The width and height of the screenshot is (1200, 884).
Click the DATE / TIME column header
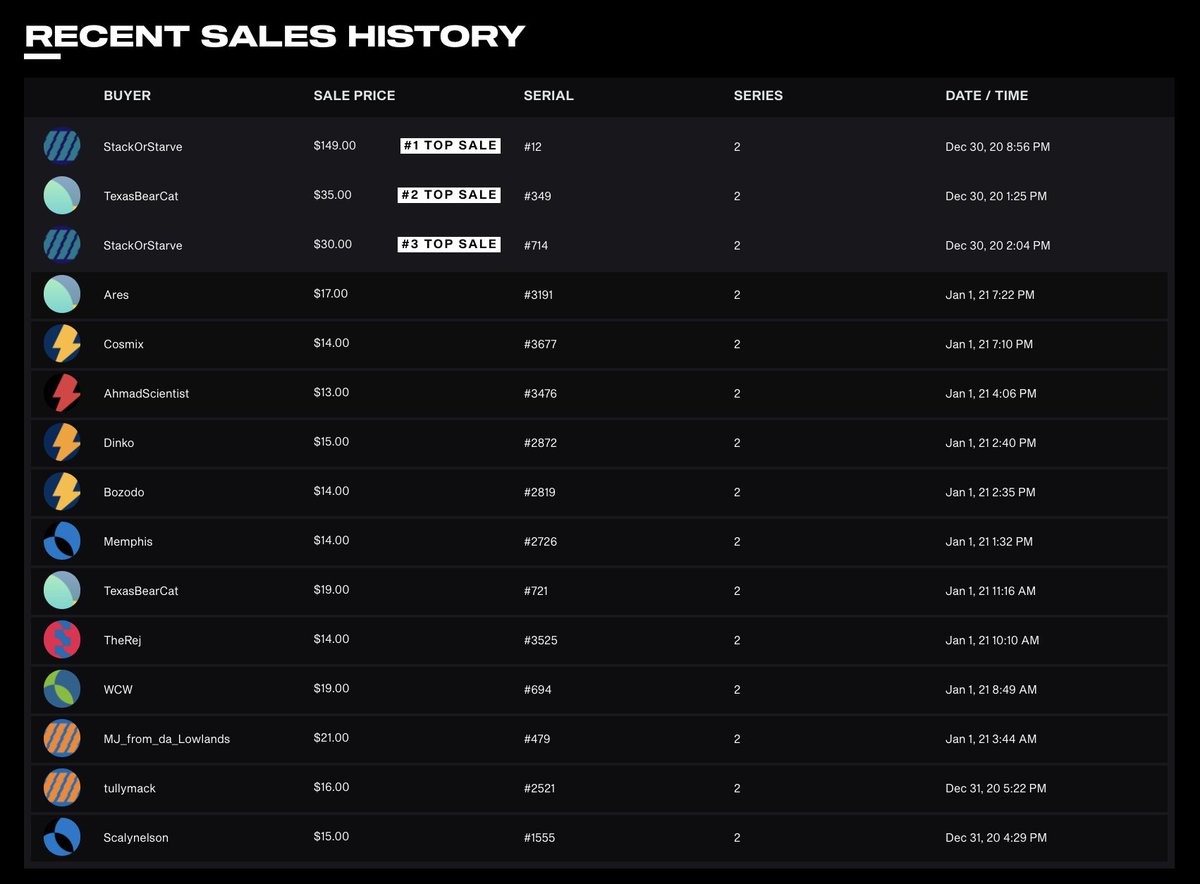point(986,96)
